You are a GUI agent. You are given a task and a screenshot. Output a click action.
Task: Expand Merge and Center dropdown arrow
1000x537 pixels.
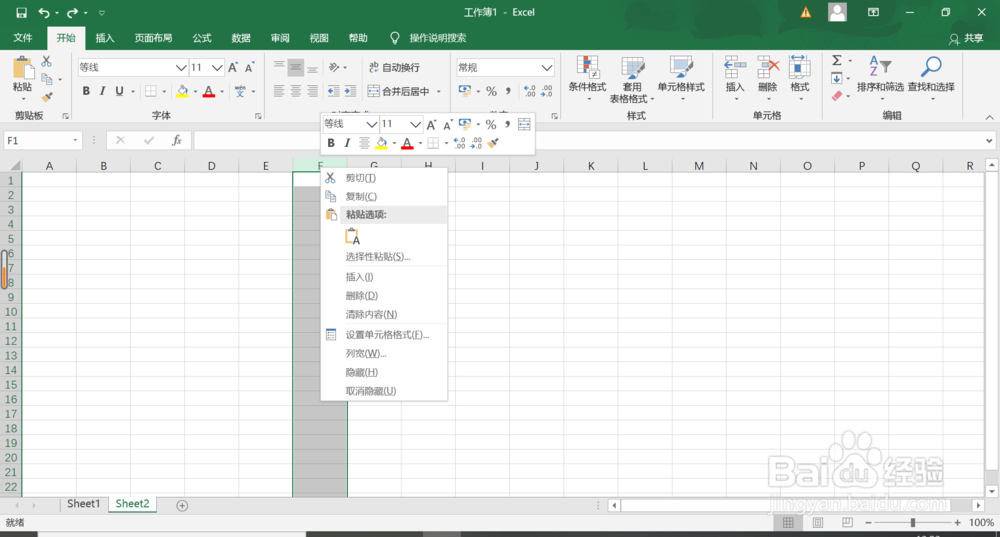pyautogui.click(x=439, y=92)
